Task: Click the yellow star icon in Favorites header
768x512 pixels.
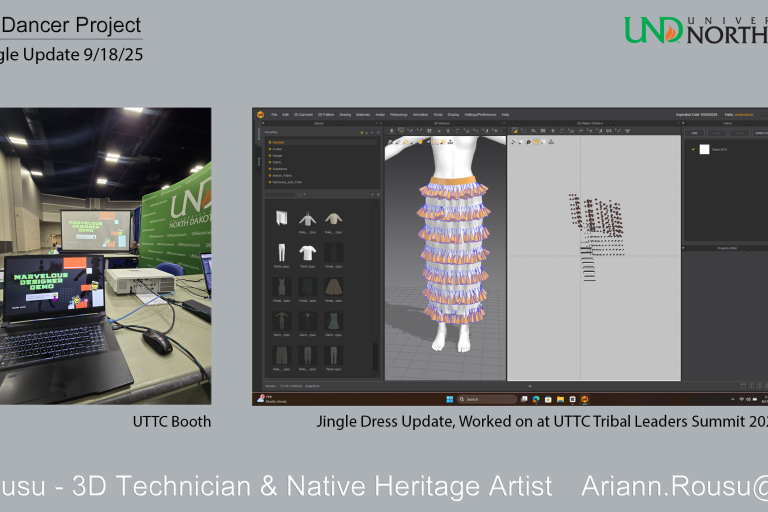Action: coord(362,133)
